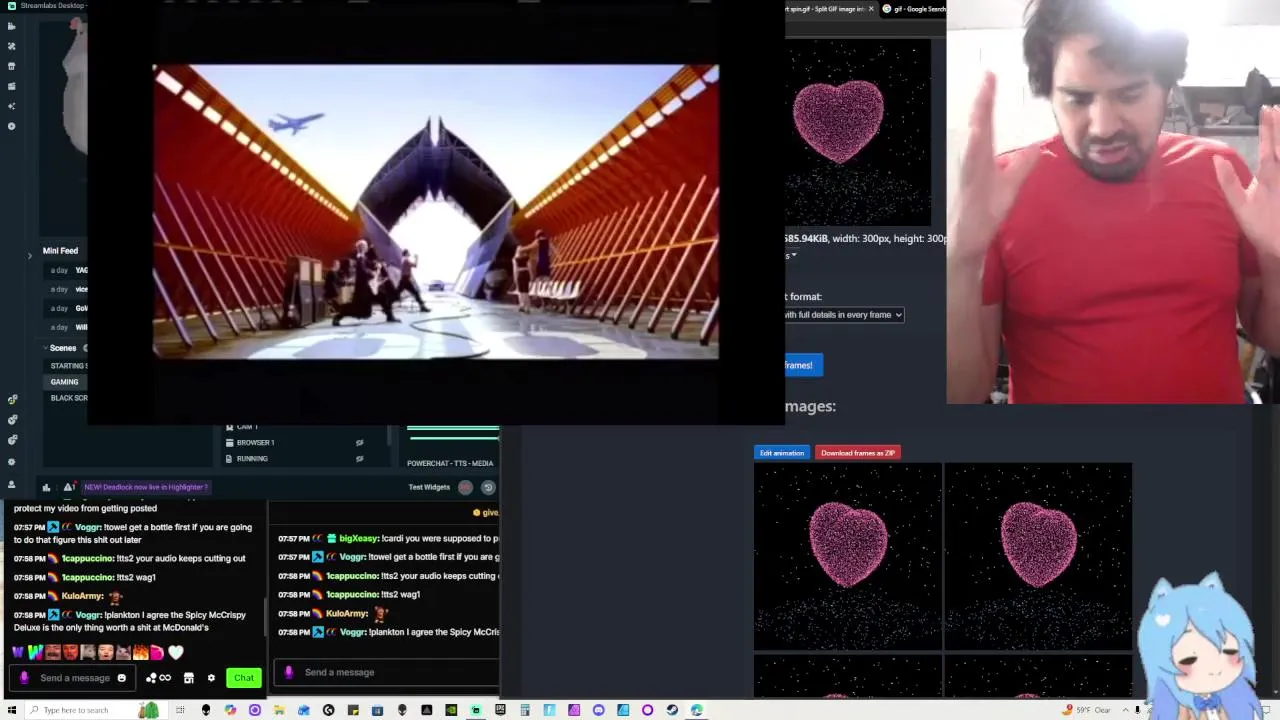Open the user profile icon in Streamlabs sidebar
1280x720 pixels.
tap(11, 484)
